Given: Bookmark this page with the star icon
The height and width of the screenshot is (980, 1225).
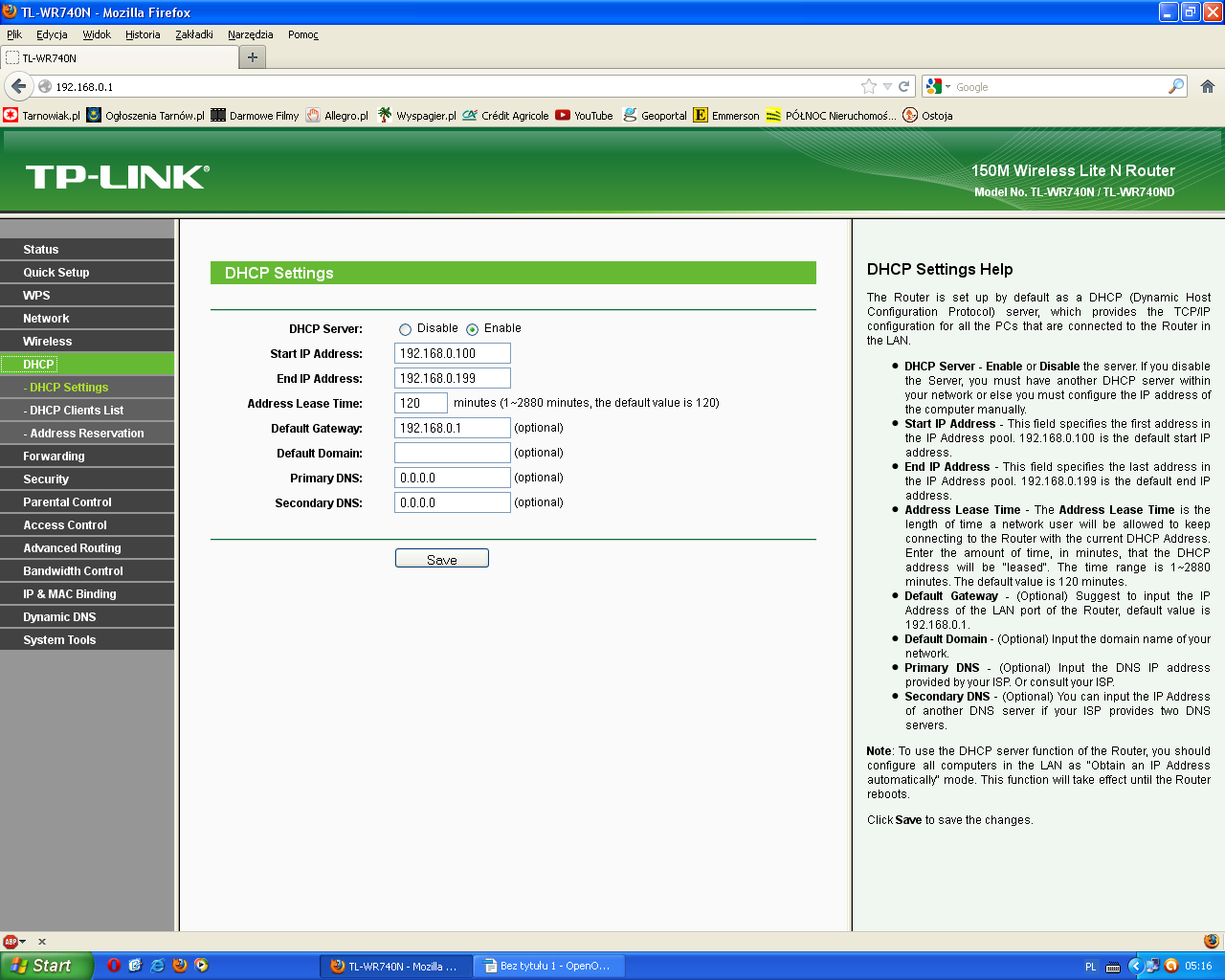Looking at the screenshot, I should [868, 86].
